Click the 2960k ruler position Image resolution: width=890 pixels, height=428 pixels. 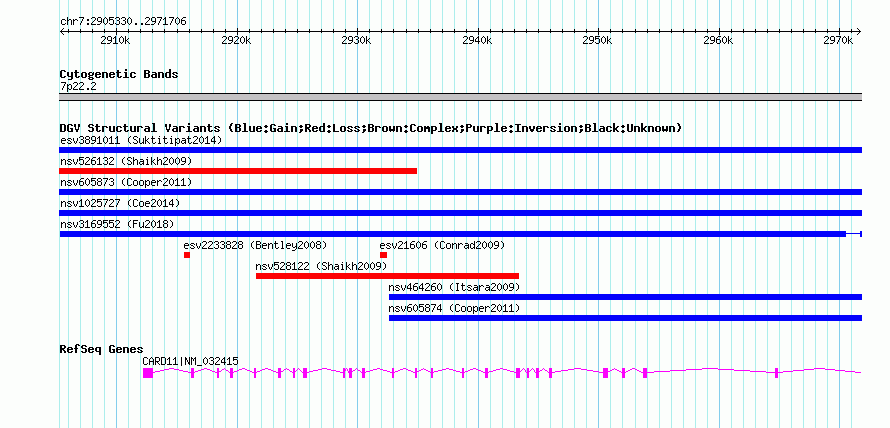click(719, 40)
